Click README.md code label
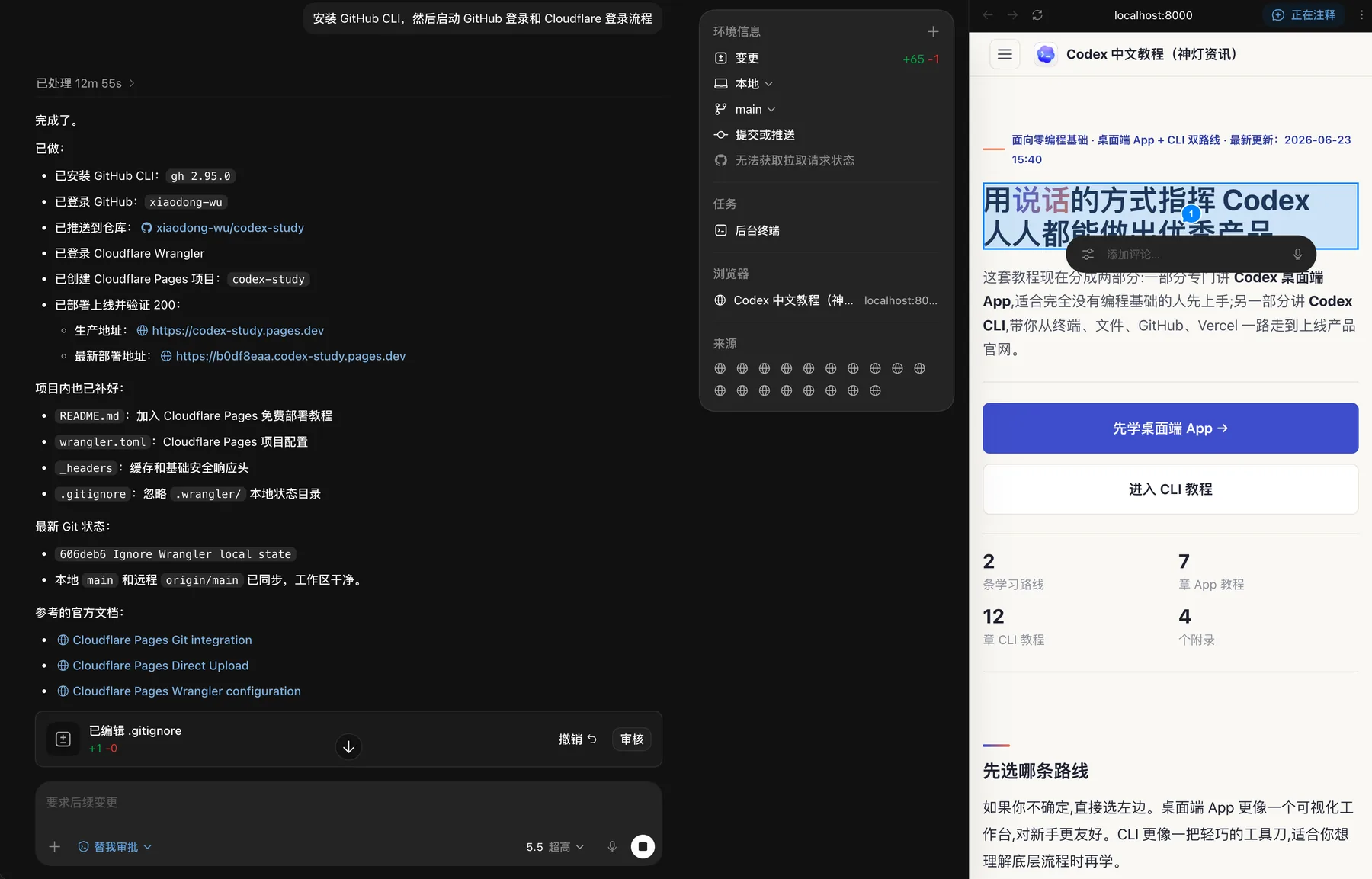Viewport: 1372px width, 879px height. click(x=89, y=416)
